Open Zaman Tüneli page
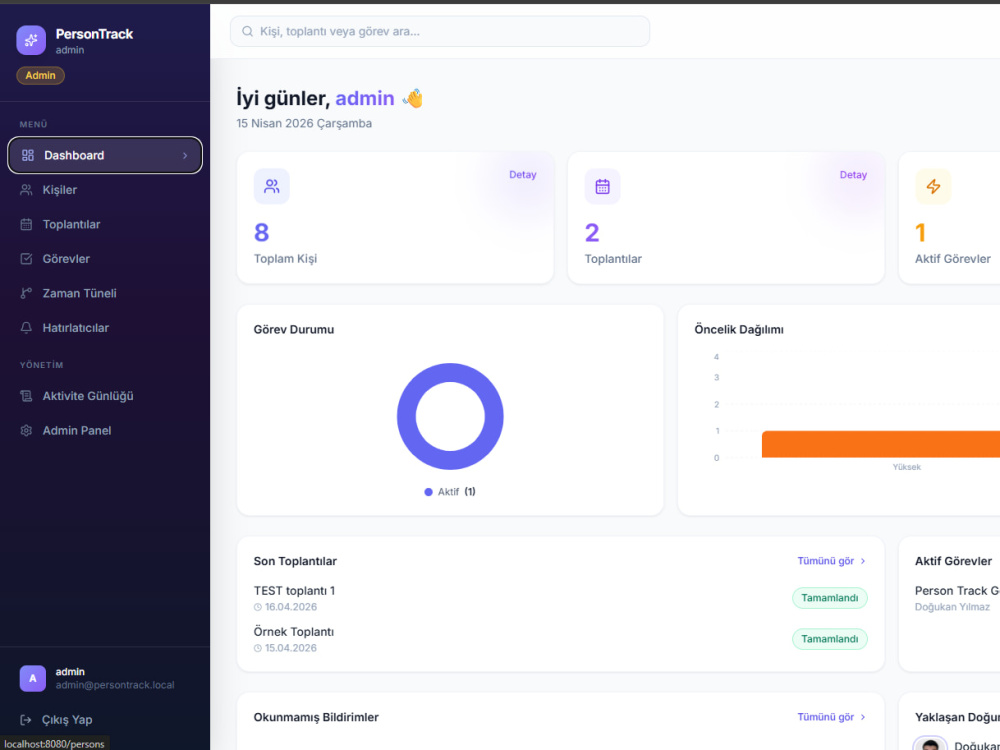Viewport: 1000px width, 750px height. click(x=105, y=293)
